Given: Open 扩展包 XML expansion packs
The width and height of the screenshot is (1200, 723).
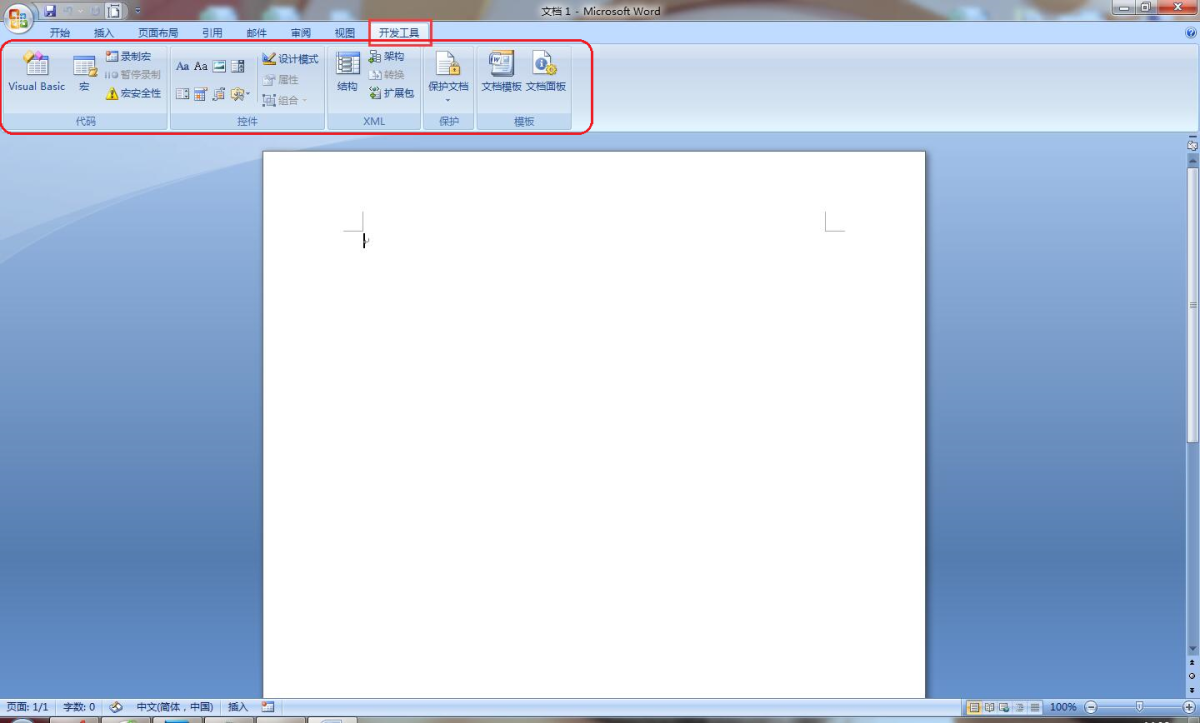Looking at the screenshot, I should pos(391,93).
